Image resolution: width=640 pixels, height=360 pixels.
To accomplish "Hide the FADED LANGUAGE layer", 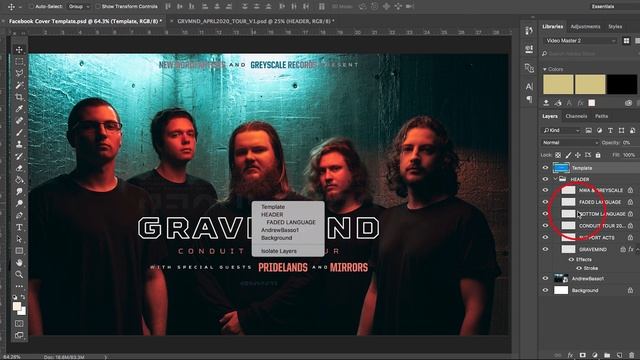I will [545, 202].
